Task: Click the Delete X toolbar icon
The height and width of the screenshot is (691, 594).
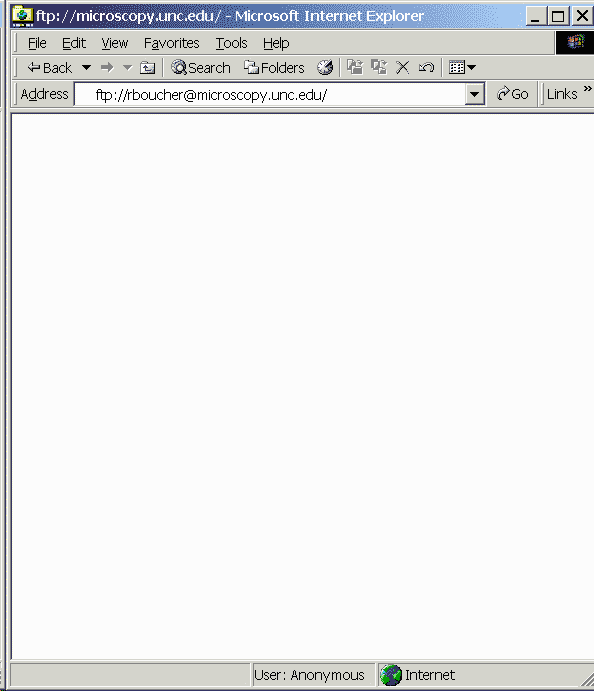Action: 402,67
